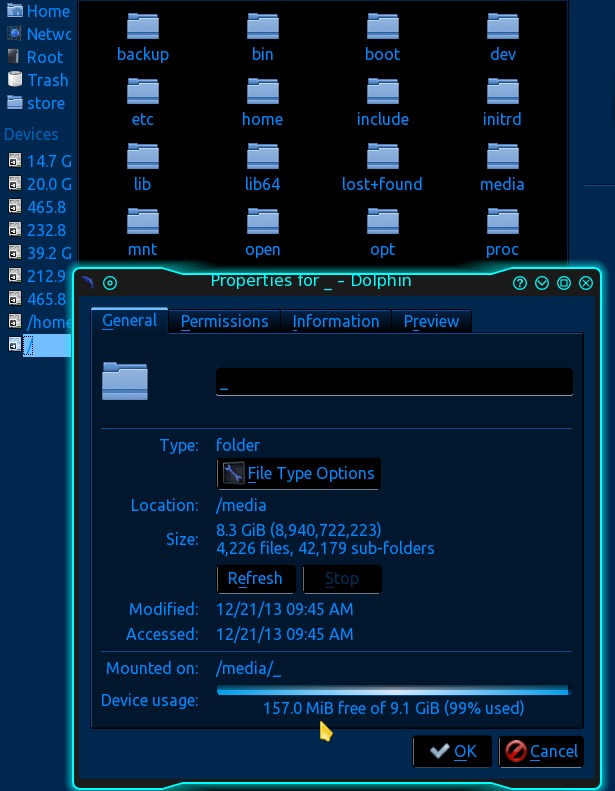The height and width of the screenshot is (791, 615).
Task: Select the 212.9 device entry
Action: 39,276
